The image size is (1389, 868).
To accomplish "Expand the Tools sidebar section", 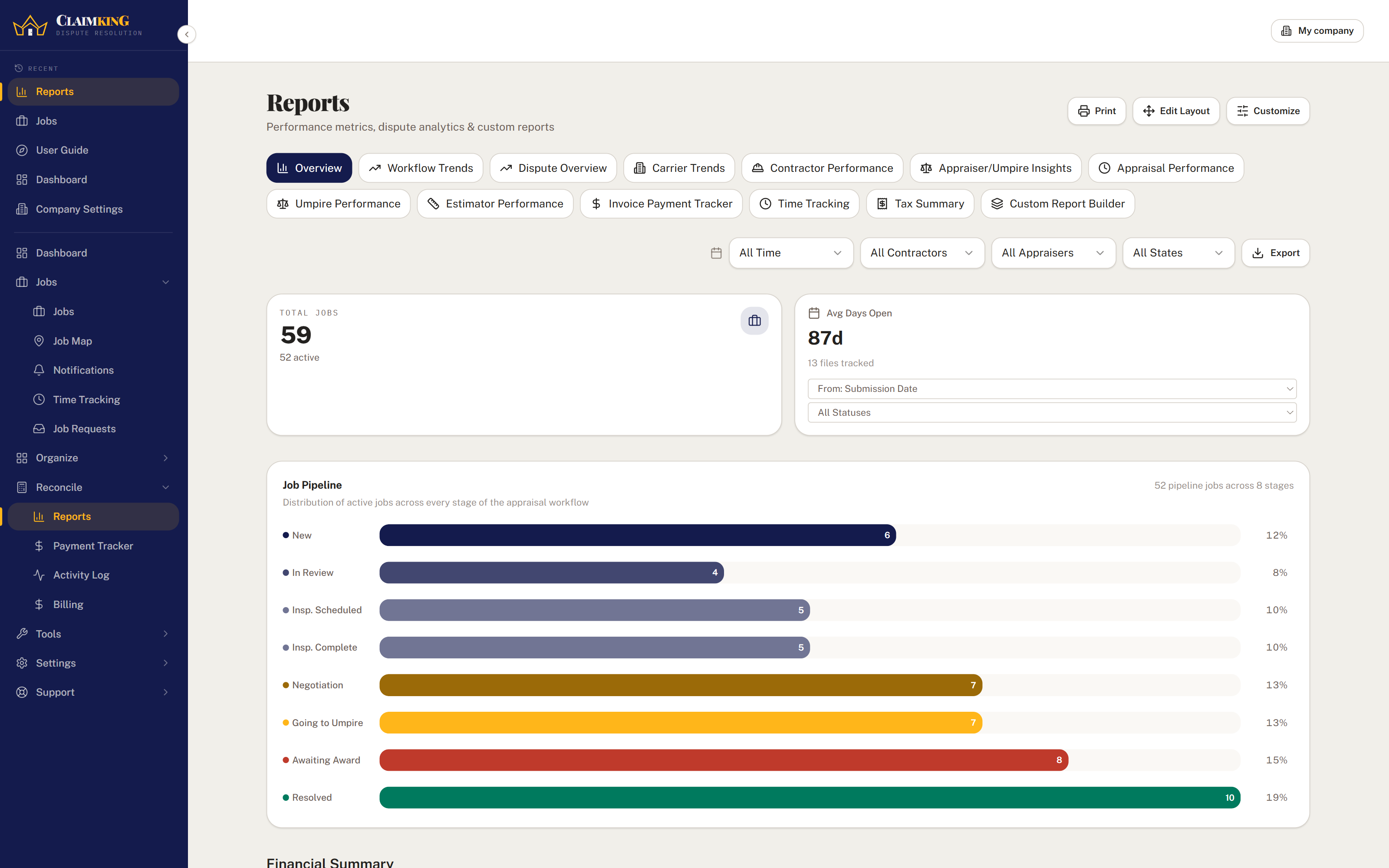I will point(94,634).
